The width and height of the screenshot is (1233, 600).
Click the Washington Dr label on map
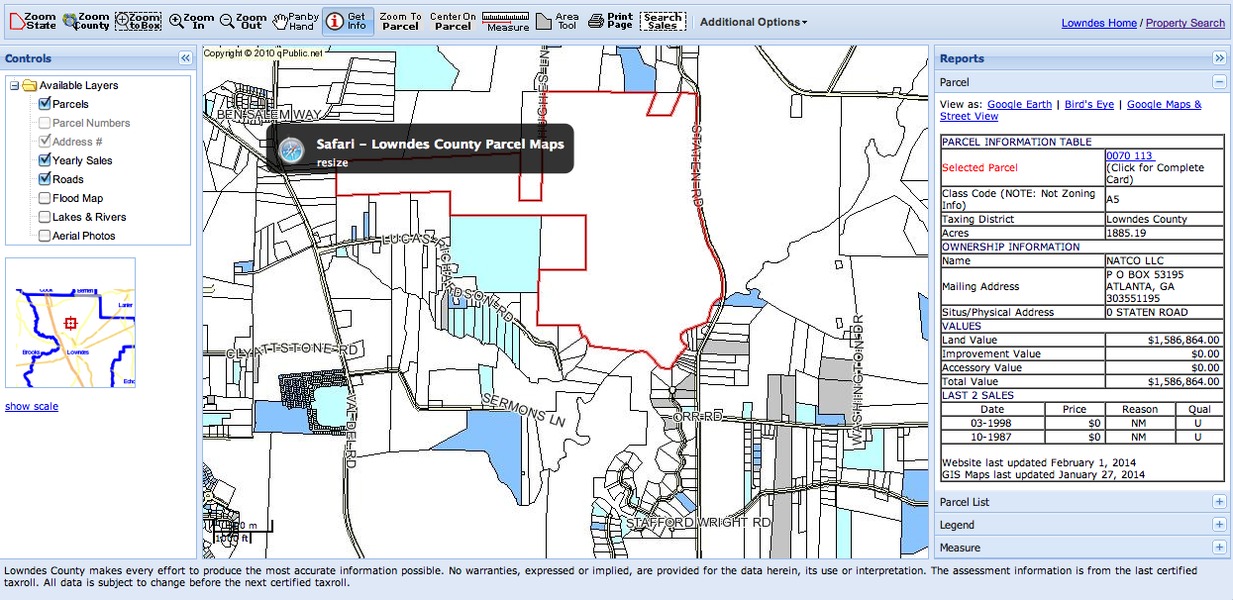pyautogui.click(x=856, y=380)
